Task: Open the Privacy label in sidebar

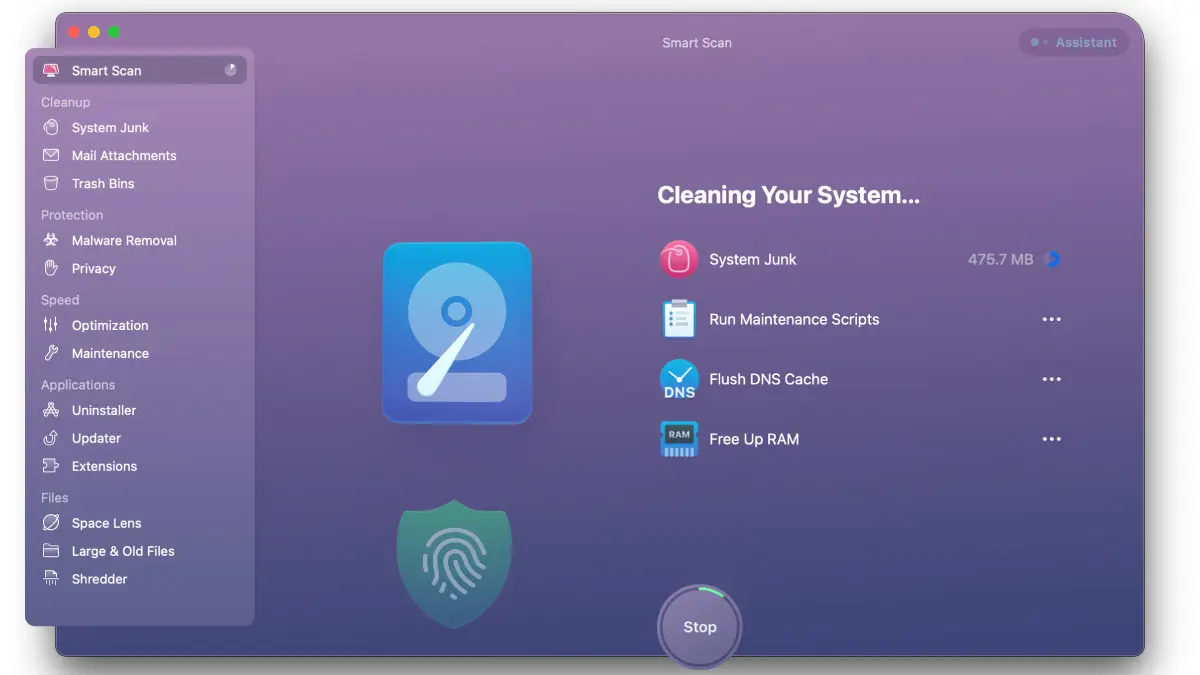Action: pyautogui.click(x=94, y=268)
